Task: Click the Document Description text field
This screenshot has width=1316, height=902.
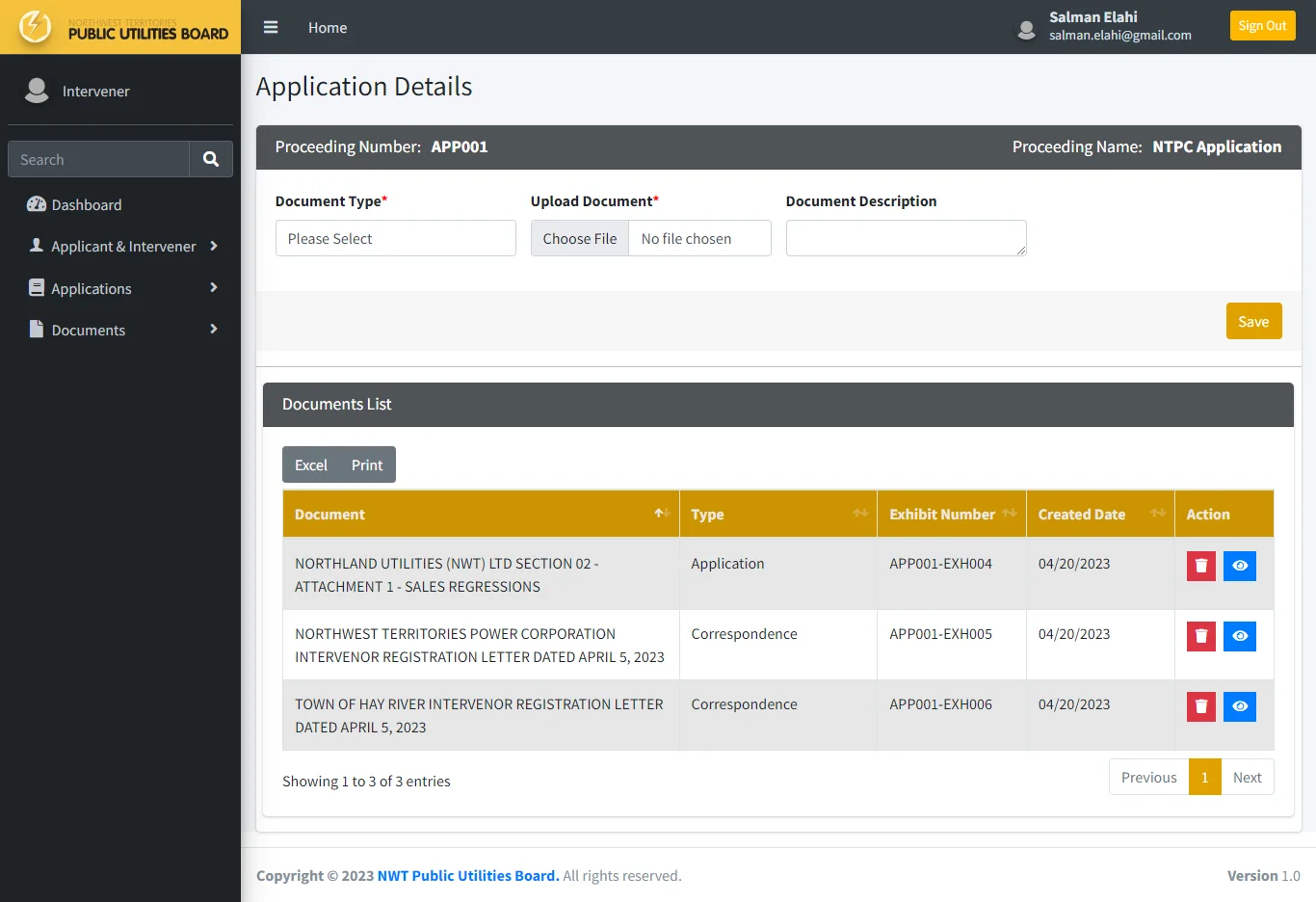Action: (906, 238)
